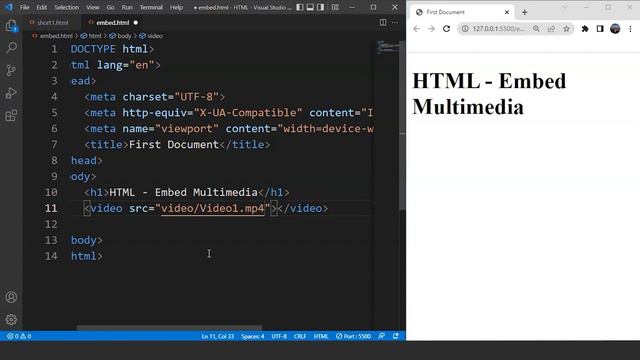This screenshot has width=640, height=360.
Task: Open the View menu
Action: point(93,7)
